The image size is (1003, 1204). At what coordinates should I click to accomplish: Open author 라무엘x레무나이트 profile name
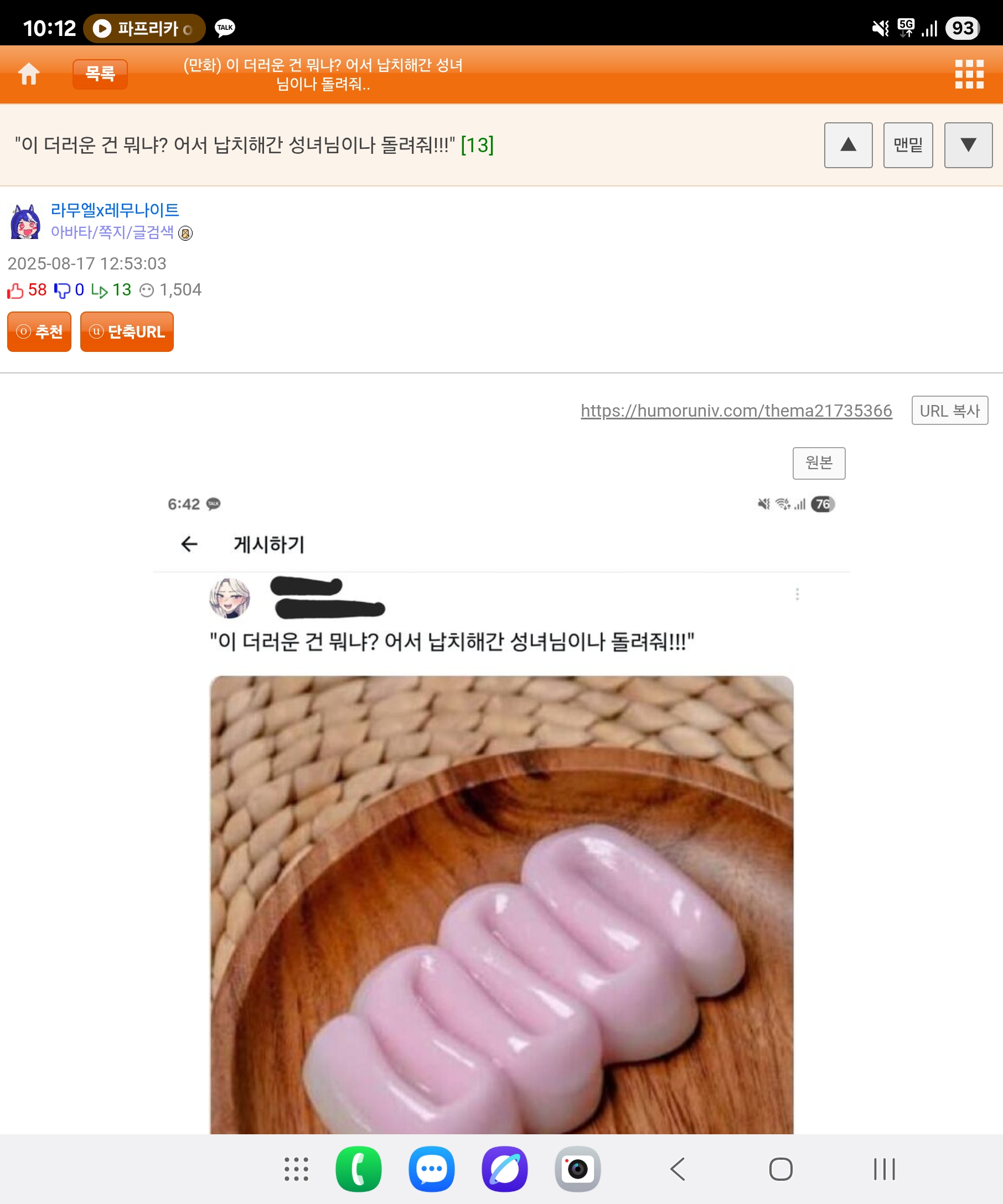pyautogui.click(x=115, y=210)
